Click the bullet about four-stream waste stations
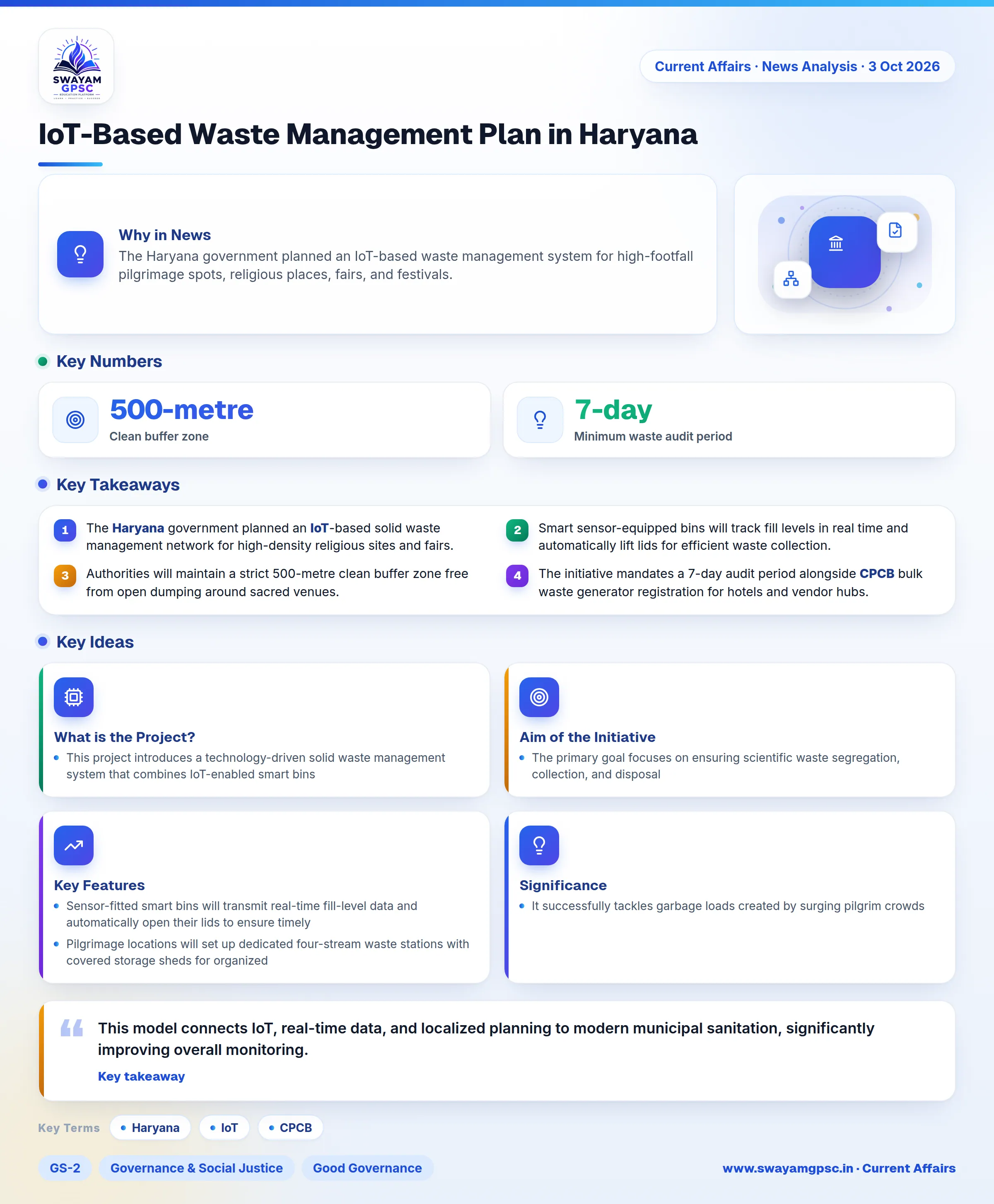The height and width of the screenshot is (1204, 994). click(x=268, y=952)
